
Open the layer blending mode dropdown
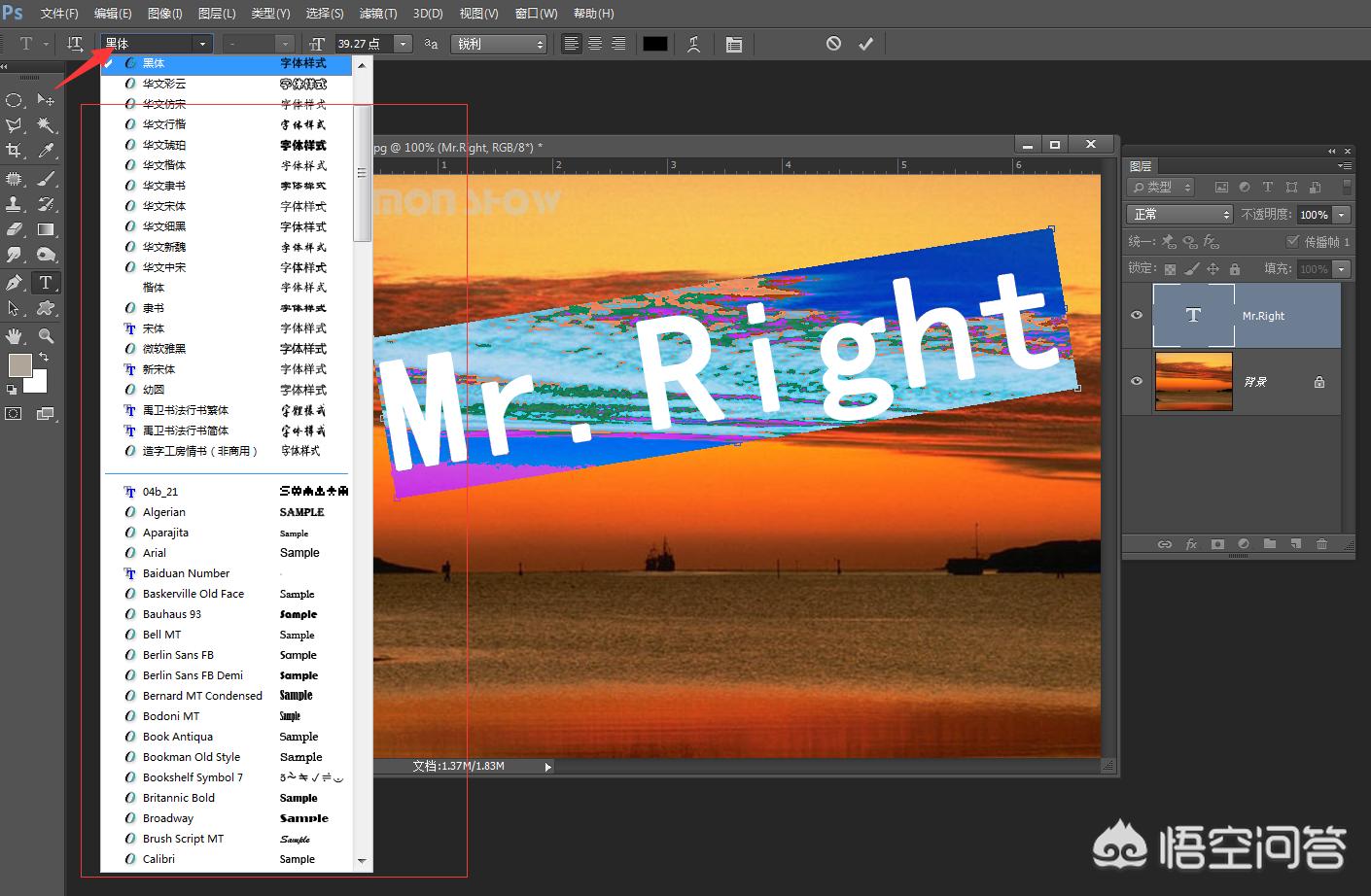[1179, 214]
